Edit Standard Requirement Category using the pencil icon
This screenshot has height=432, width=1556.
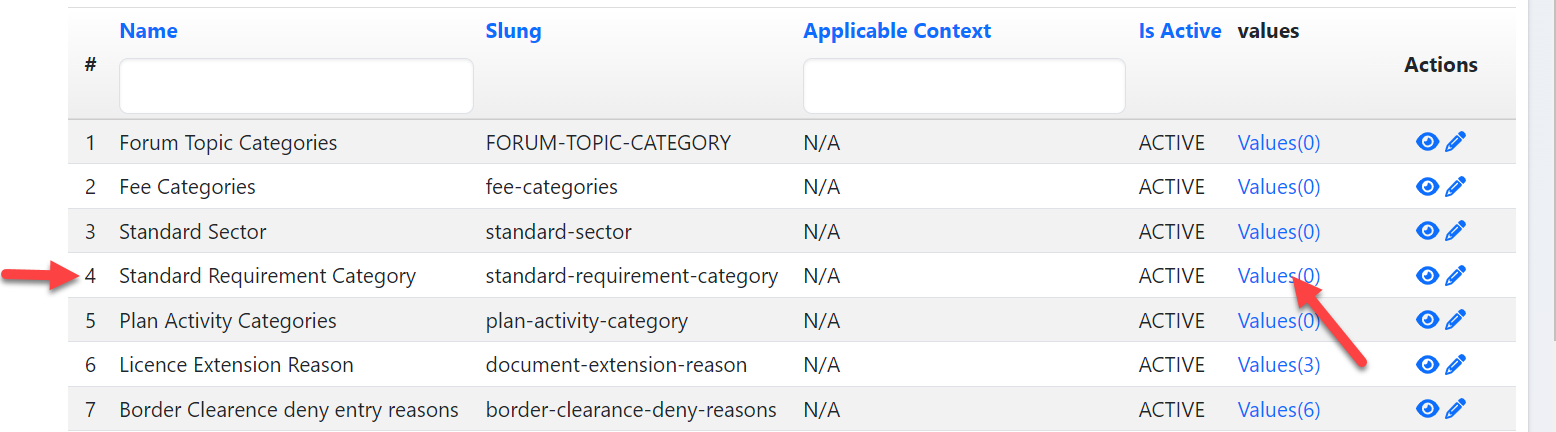pyautogui.click(x=1455, y=275)
